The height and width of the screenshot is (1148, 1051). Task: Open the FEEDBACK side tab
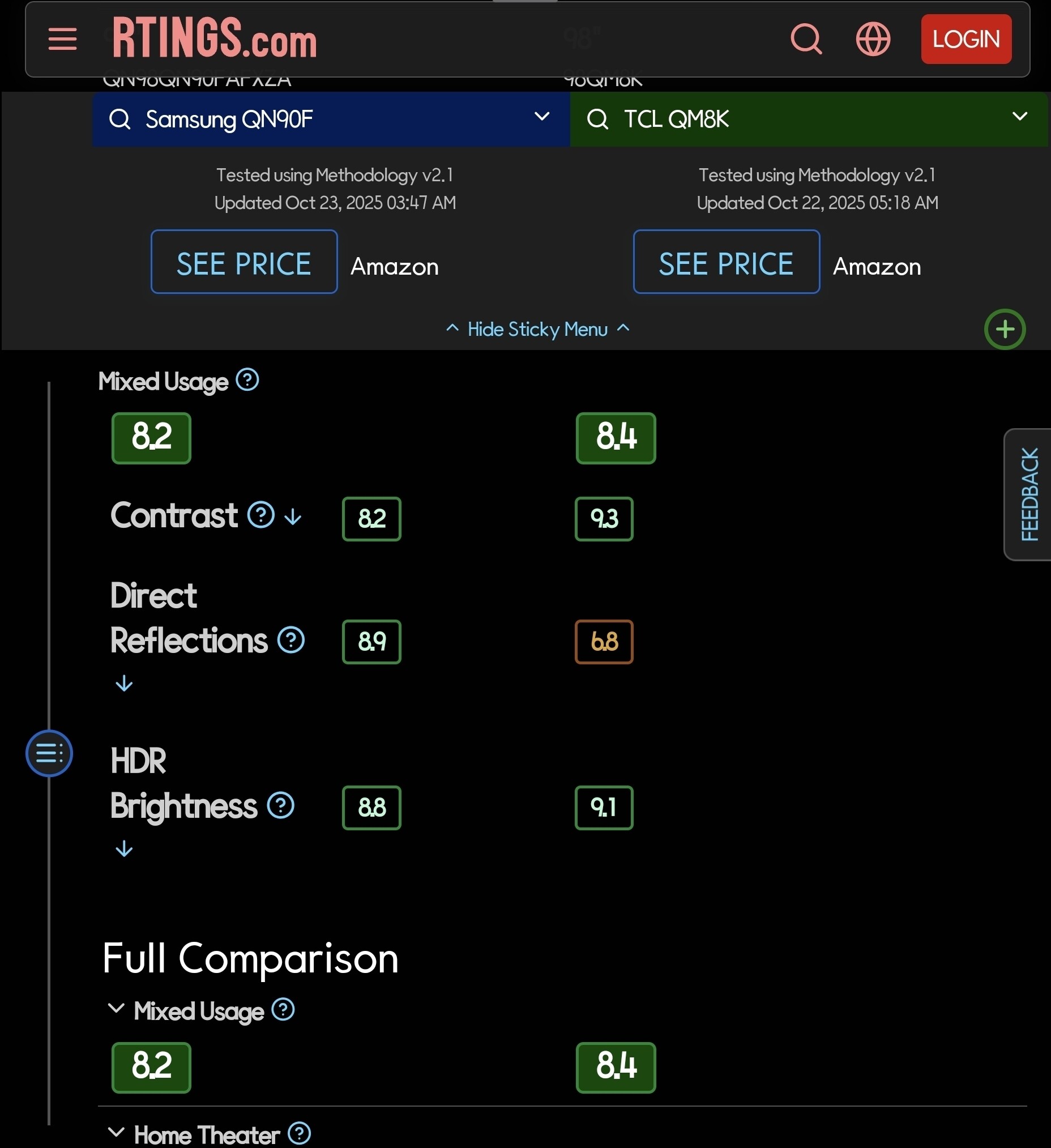pyautogui.click(x=1028, y=495)
